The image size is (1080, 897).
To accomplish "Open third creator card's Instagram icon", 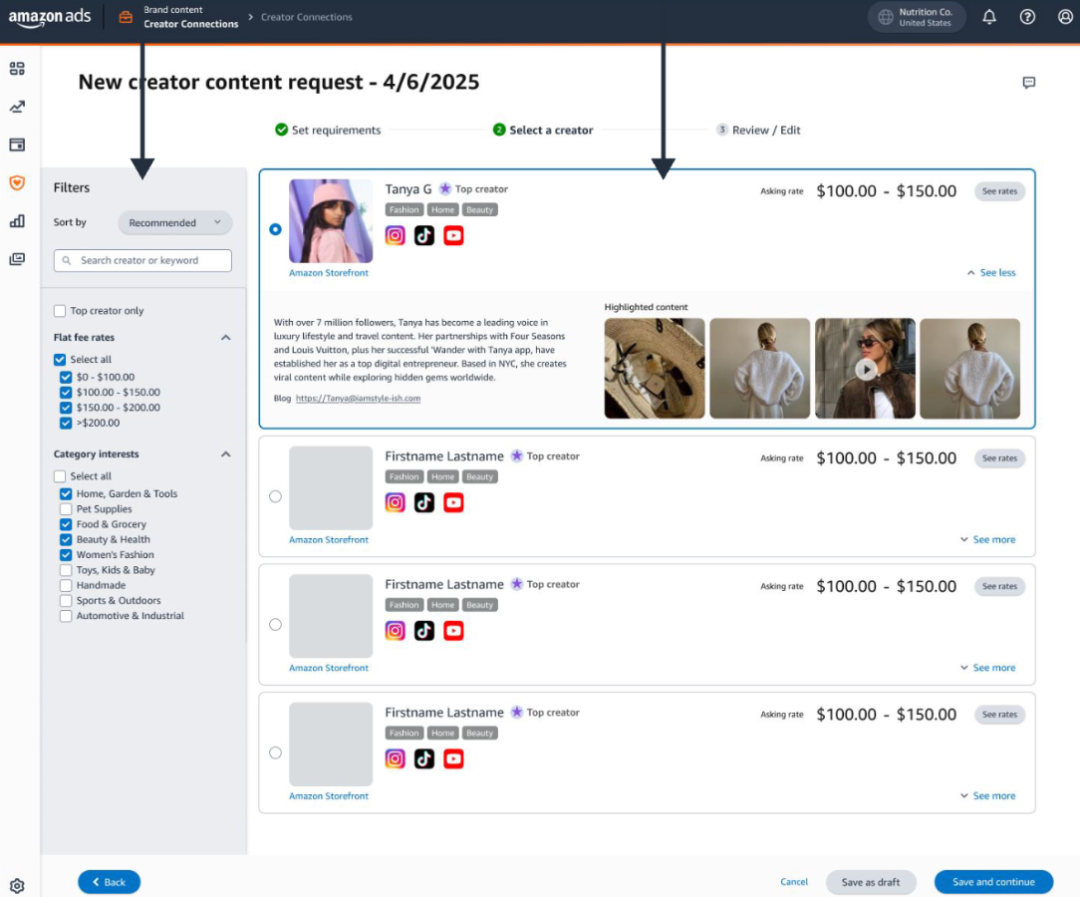I will tap(395, 631).
